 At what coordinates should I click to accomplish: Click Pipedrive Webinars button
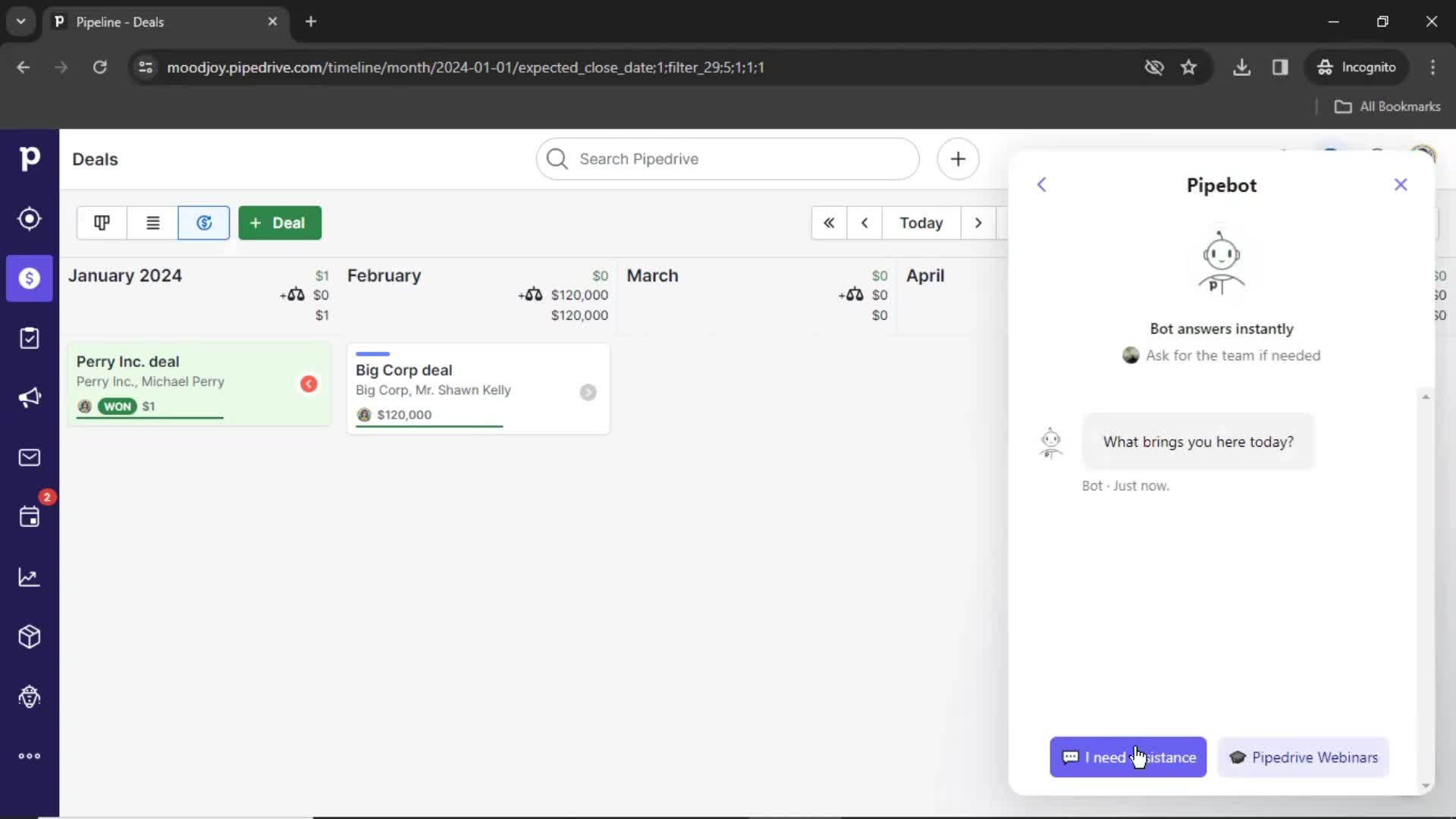1304,757
